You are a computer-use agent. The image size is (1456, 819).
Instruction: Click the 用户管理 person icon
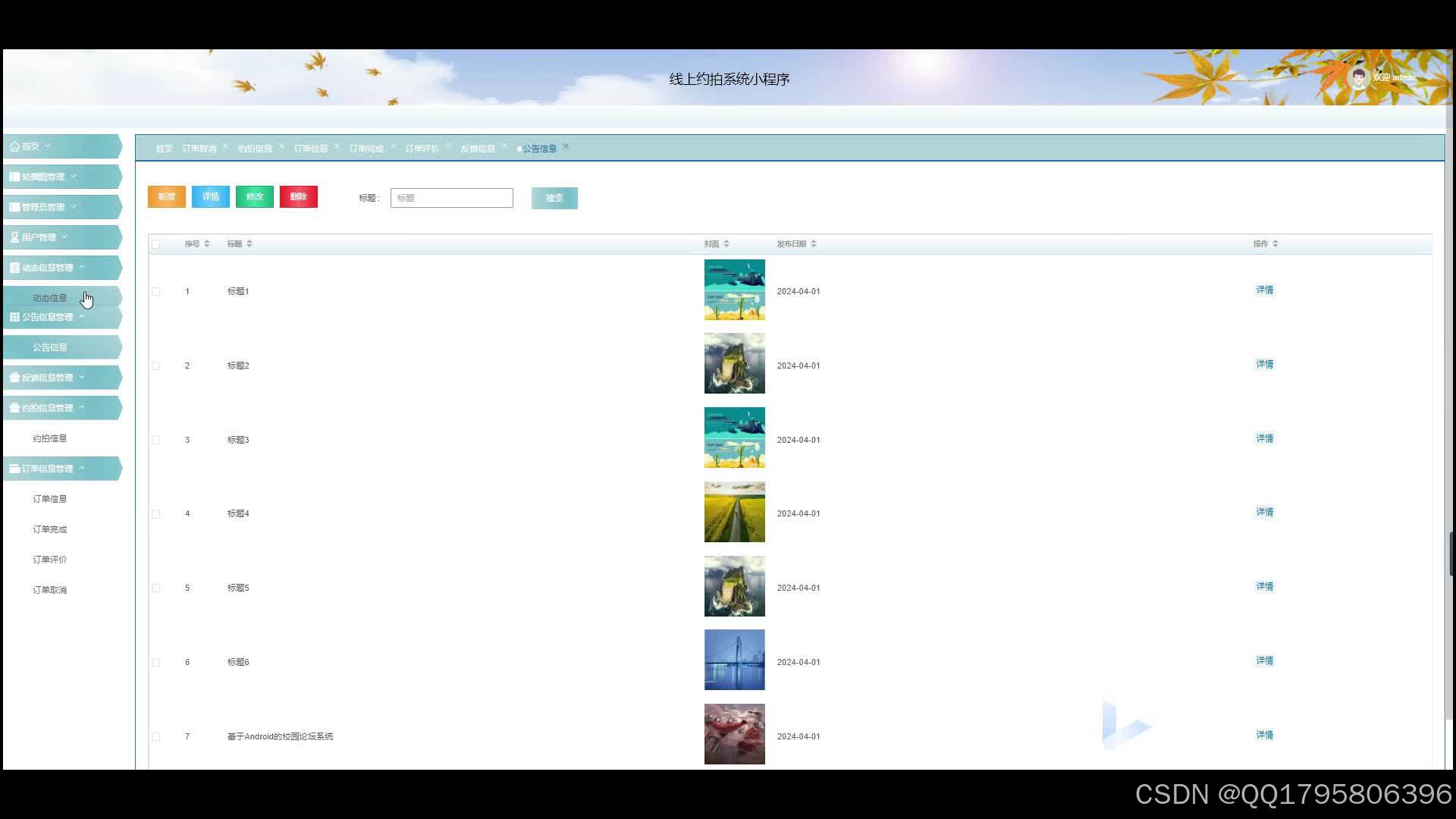click(14, 237)
